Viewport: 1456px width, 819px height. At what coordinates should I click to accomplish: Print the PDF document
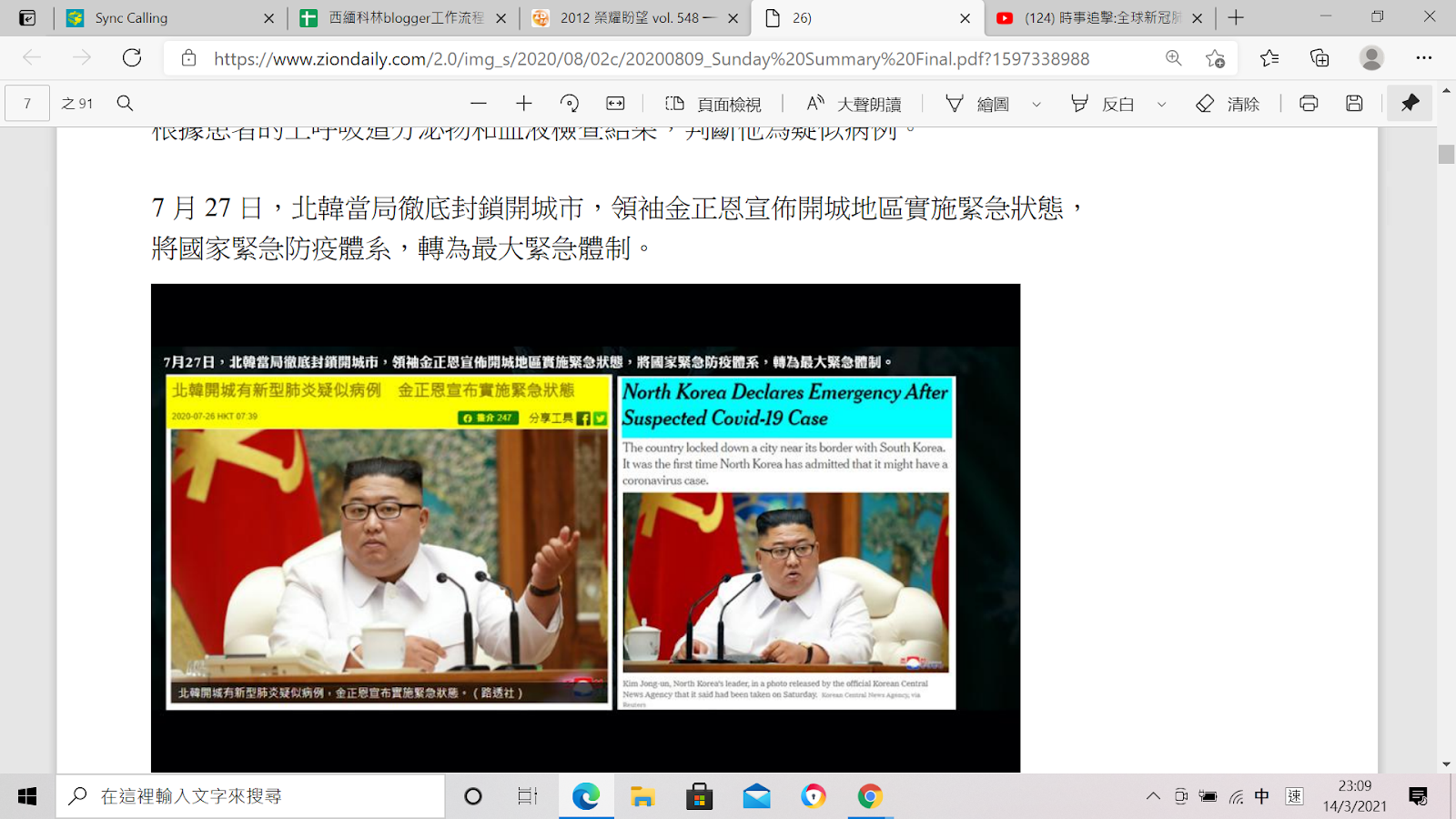coord(1309,104)
